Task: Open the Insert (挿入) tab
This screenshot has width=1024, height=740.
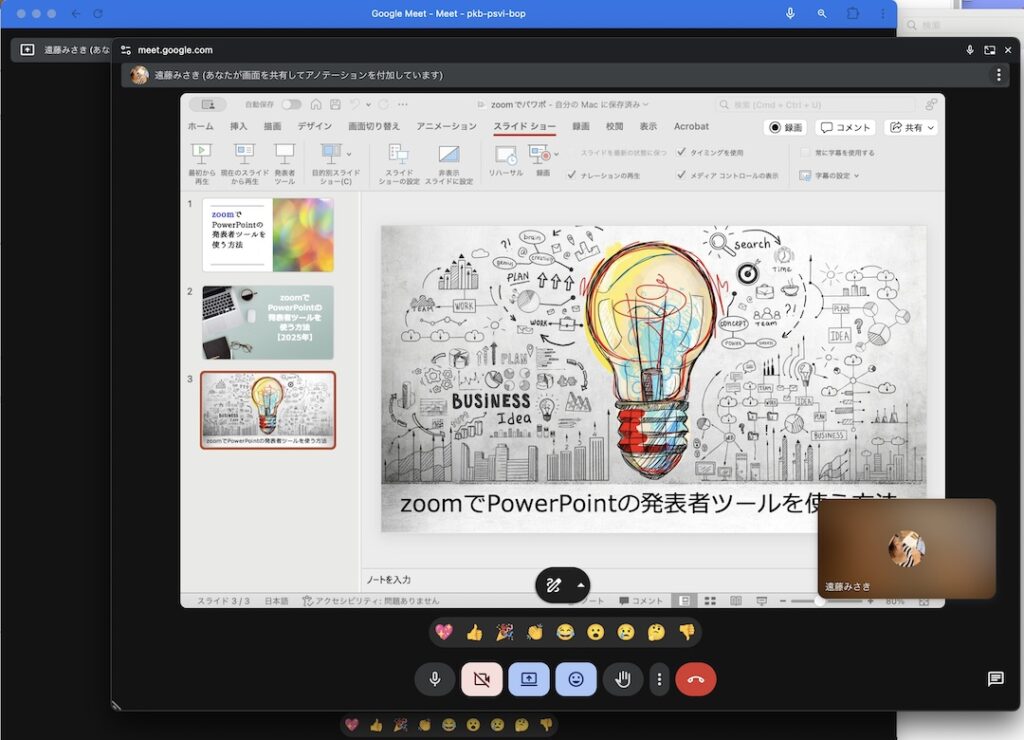Action: (238, 126)
